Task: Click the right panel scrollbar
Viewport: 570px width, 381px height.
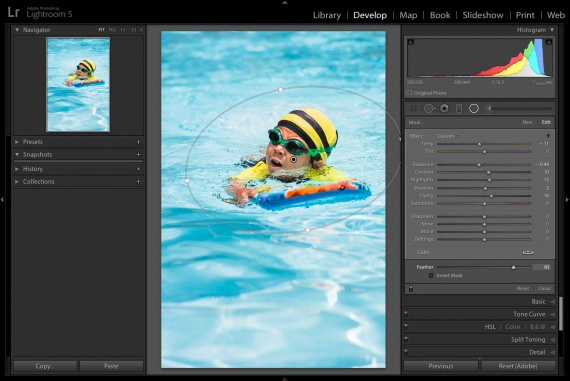Action: (x=562, y=313)
